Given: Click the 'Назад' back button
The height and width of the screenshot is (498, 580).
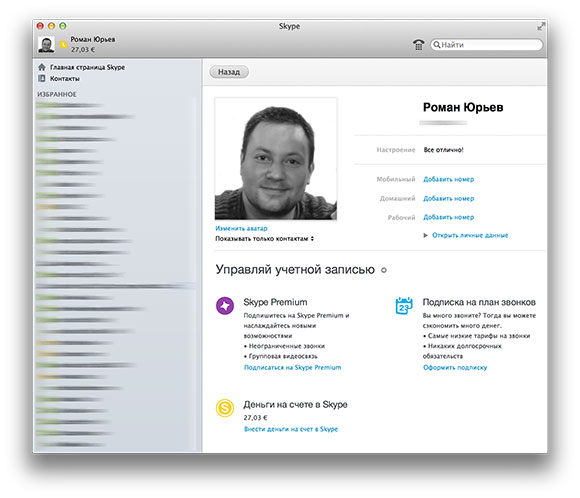Looking at the screenshot, I should (229, 72).
